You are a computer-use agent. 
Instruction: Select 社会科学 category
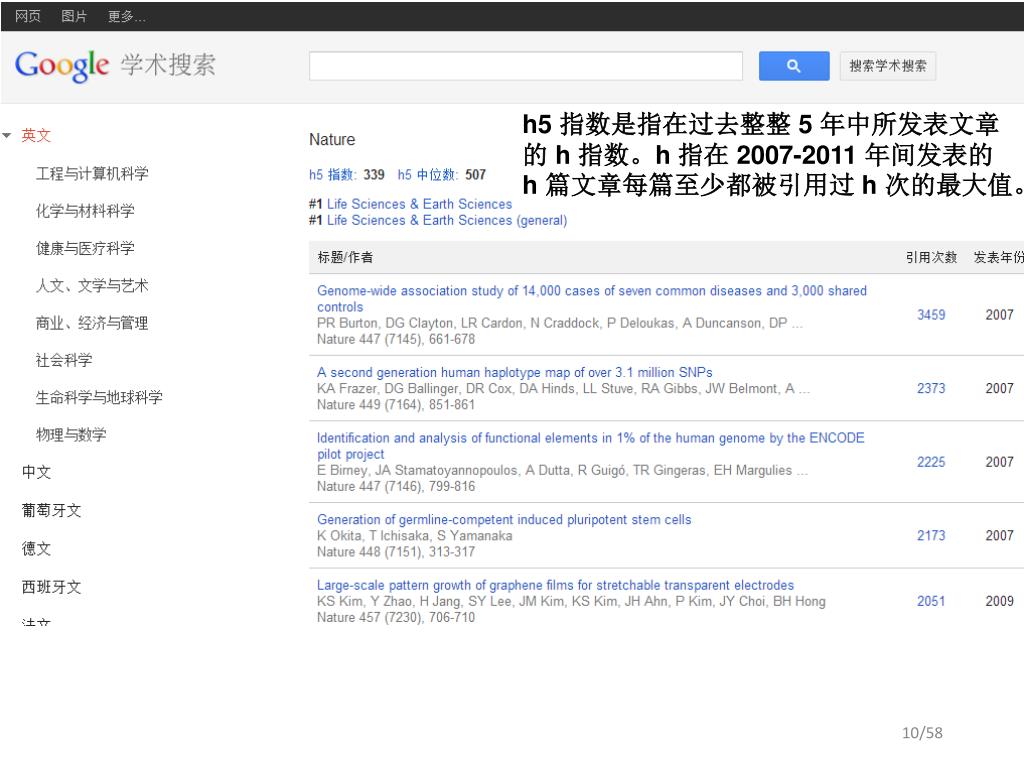pos(64,360)
